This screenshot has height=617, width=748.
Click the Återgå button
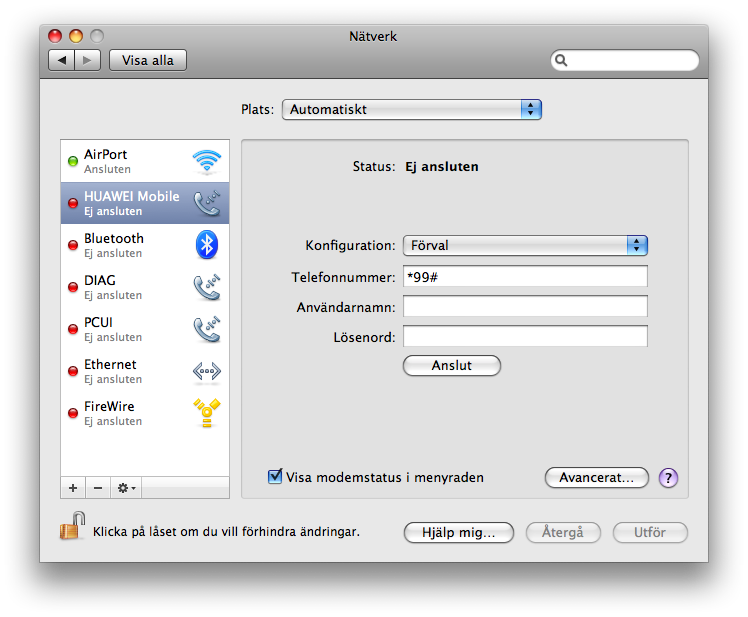pyautogui.click(x=563, y=533)
